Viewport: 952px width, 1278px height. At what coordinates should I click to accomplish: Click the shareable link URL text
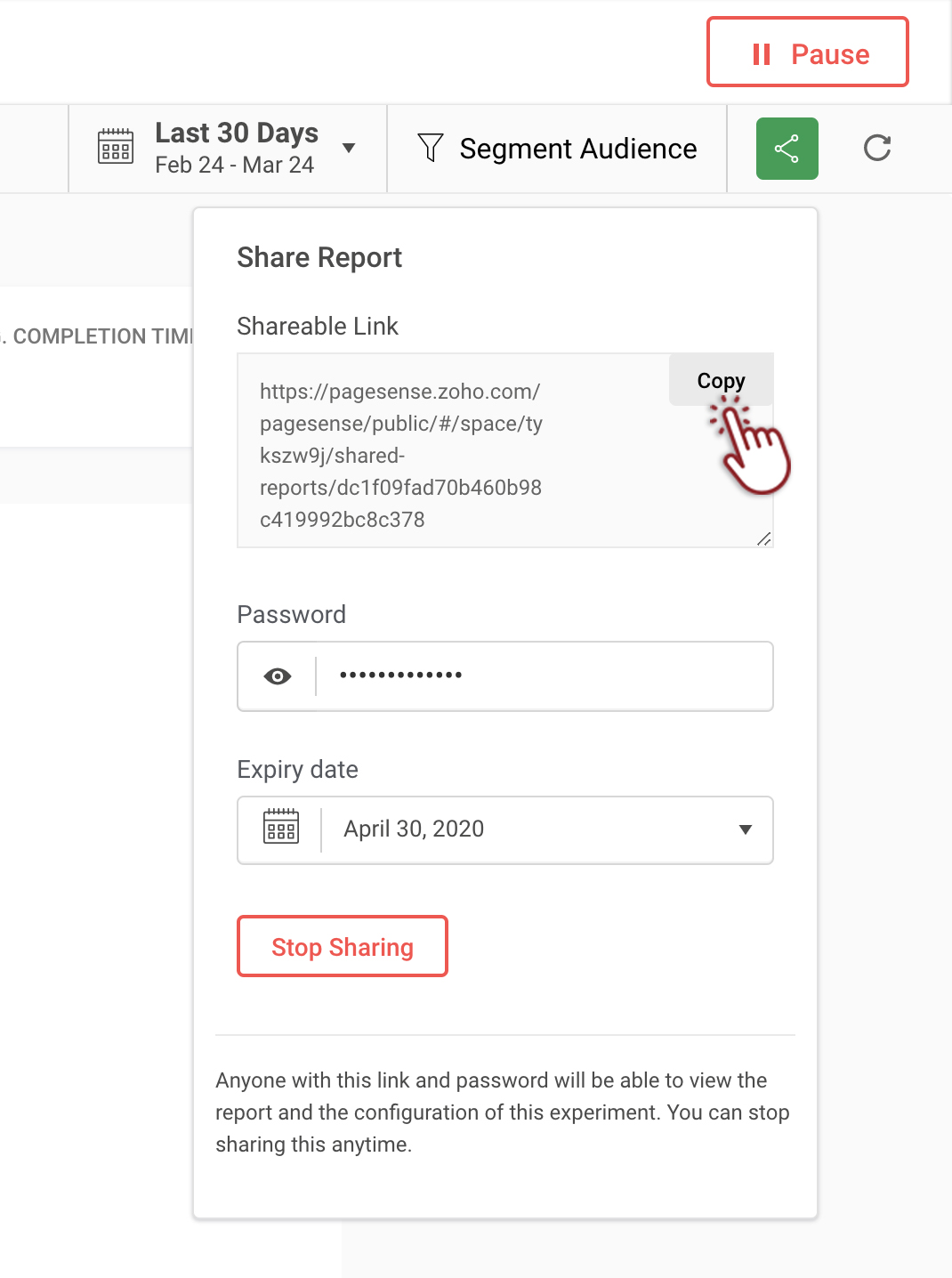pos(400,455)
